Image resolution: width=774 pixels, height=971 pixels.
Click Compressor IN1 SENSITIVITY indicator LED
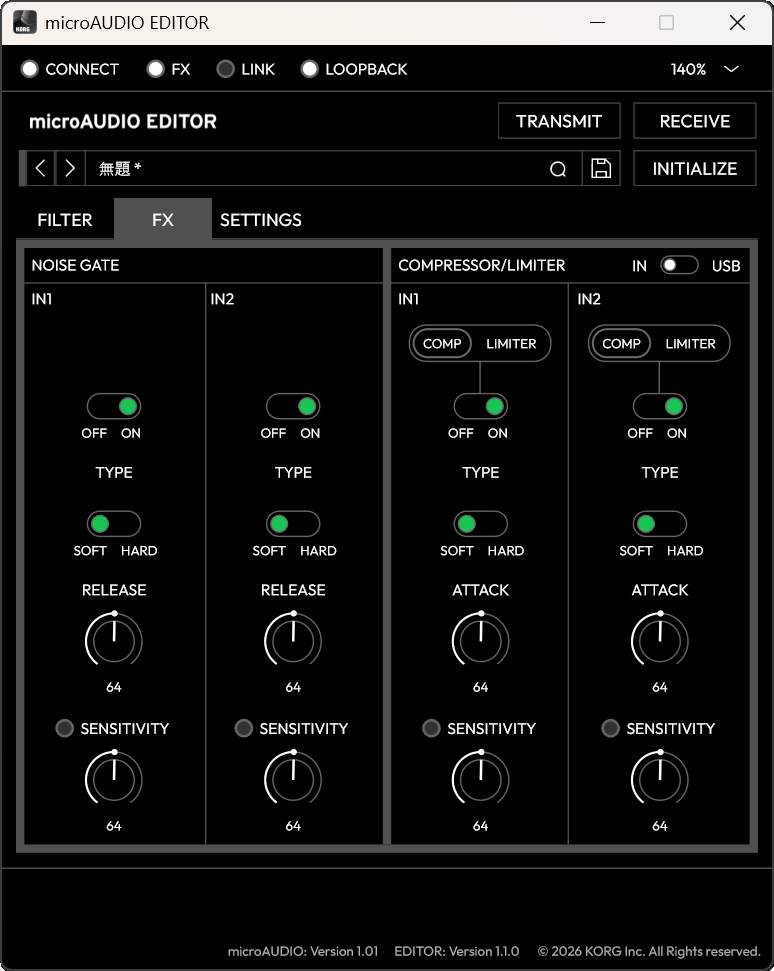(x=432, y=728)
